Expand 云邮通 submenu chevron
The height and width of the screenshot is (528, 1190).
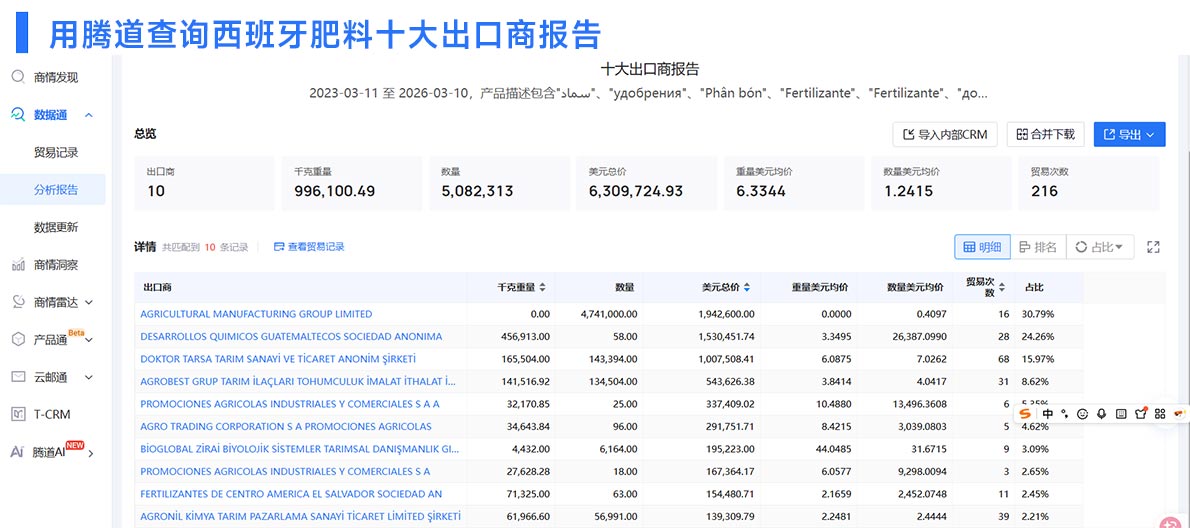(x=89, y=377)
